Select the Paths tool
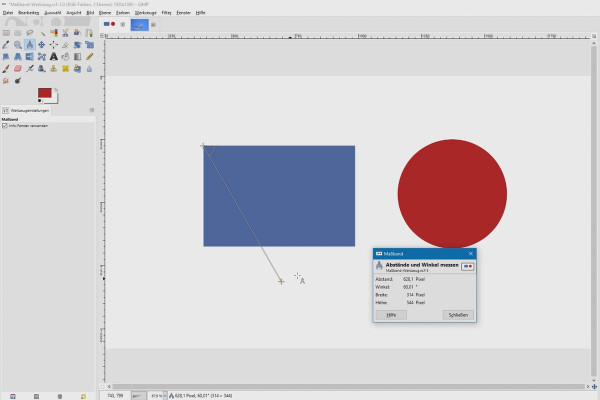 pos(89,33)
